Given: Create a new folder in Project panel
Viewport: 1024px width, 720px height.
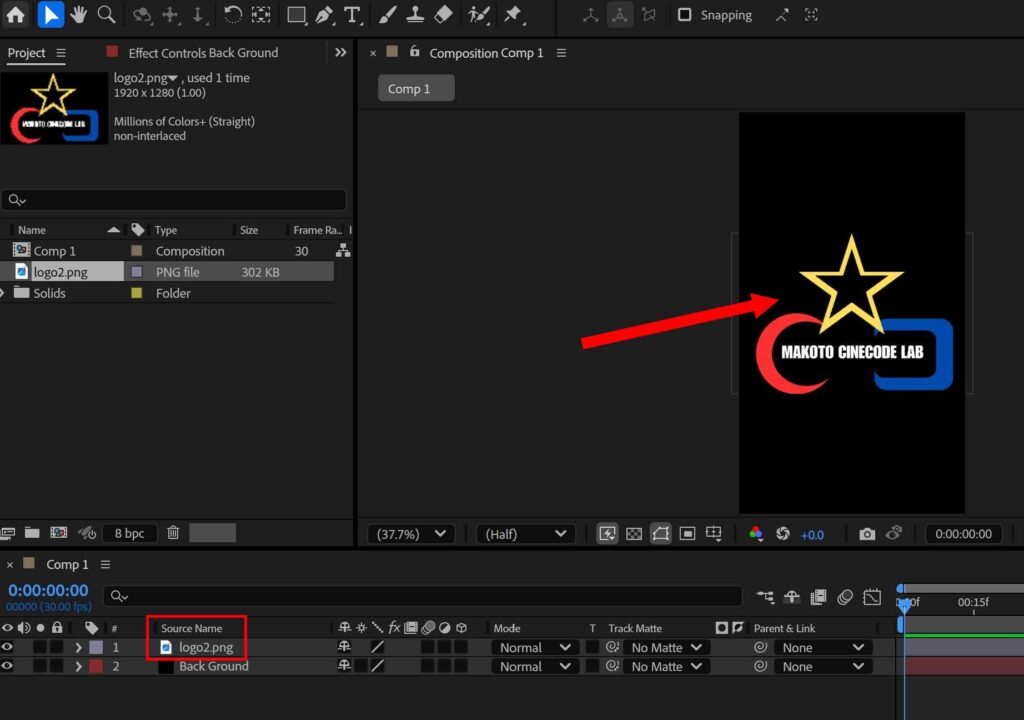Looking at the screenshot, I should 32,532.
